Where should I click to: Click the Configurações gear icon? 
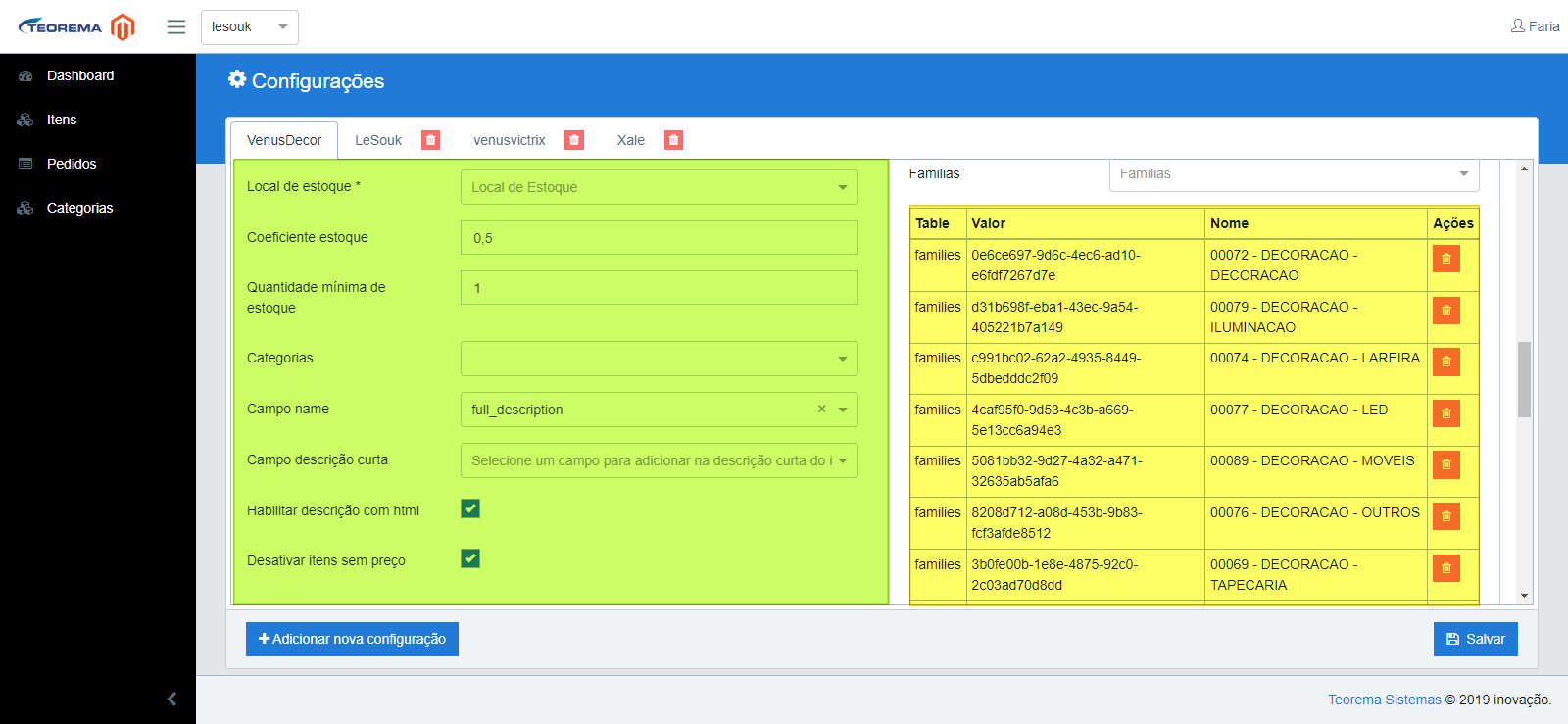click(237, 79)
